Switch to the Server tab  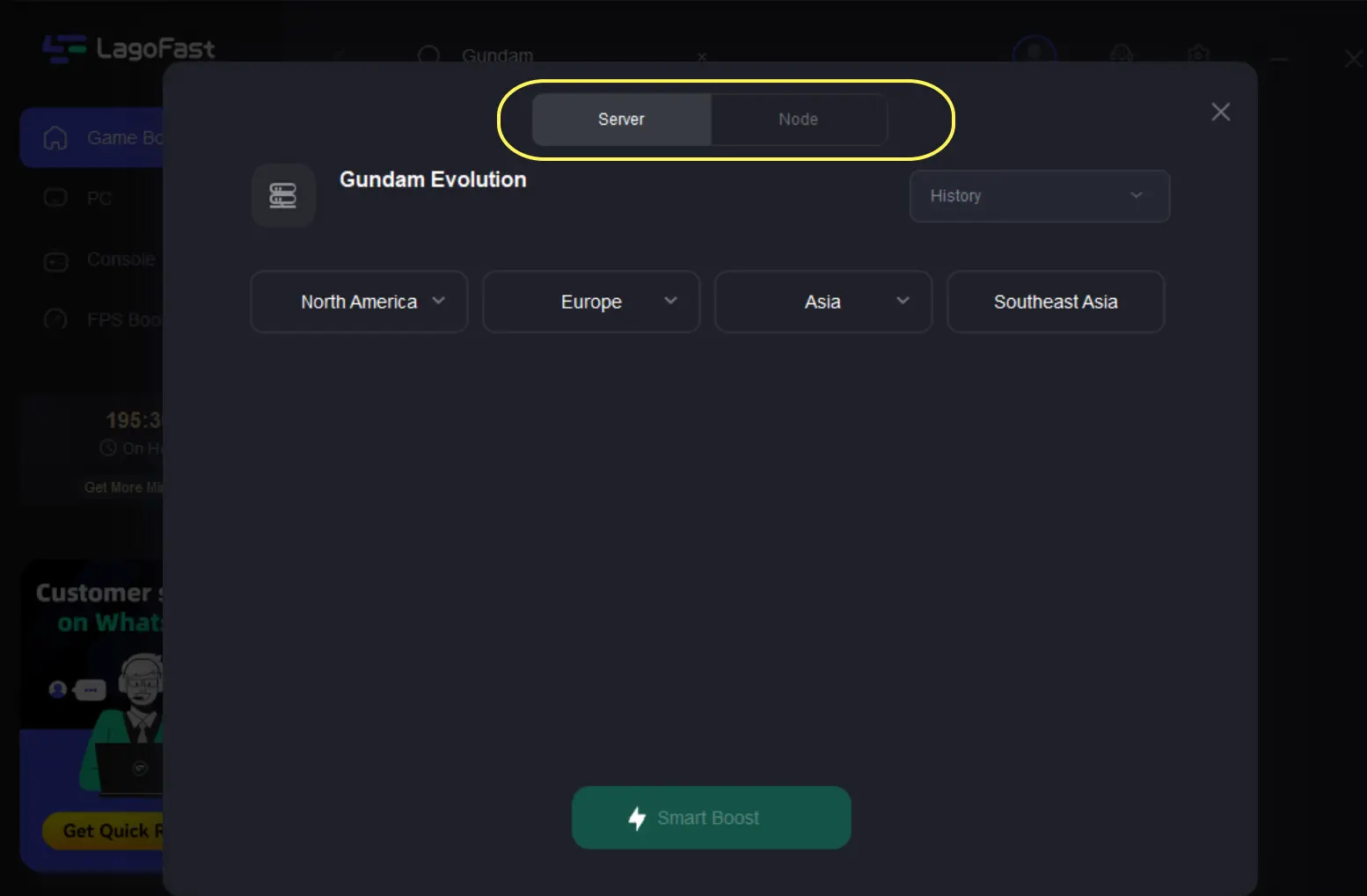coord(621,120)
